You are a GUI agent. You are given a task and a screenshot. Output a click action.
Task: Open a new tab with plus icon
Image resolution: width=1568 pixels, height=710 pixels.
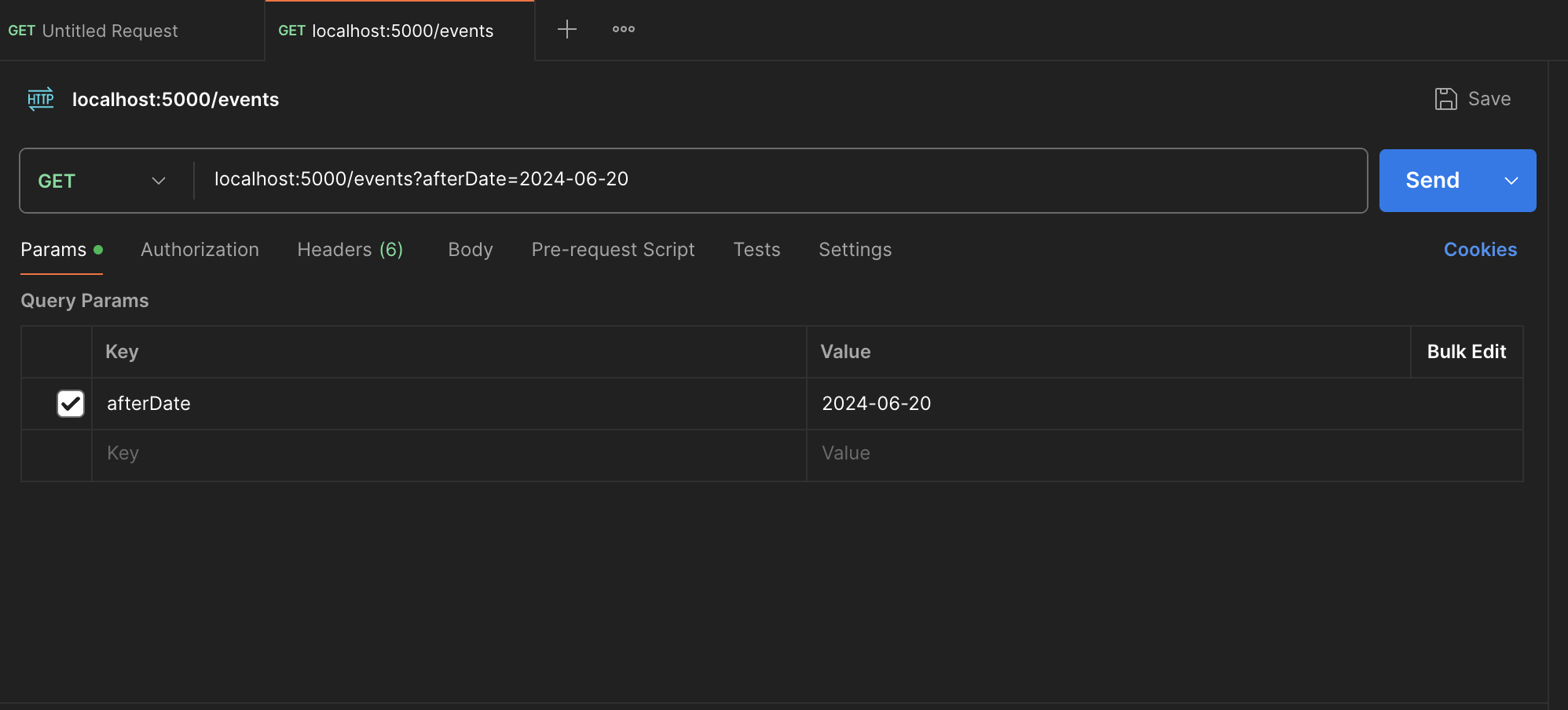tap(566, 30)
